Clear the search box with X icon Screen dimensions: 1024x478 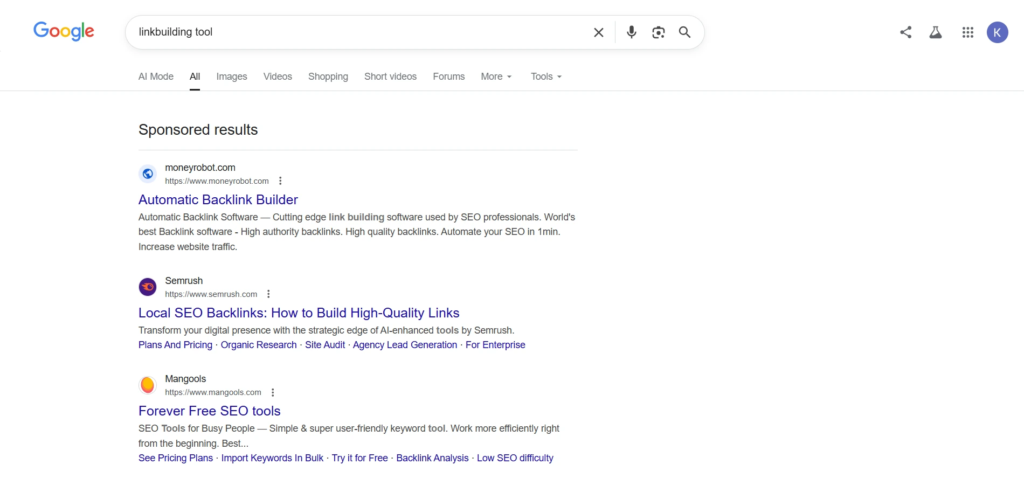(x=598, y=32)
